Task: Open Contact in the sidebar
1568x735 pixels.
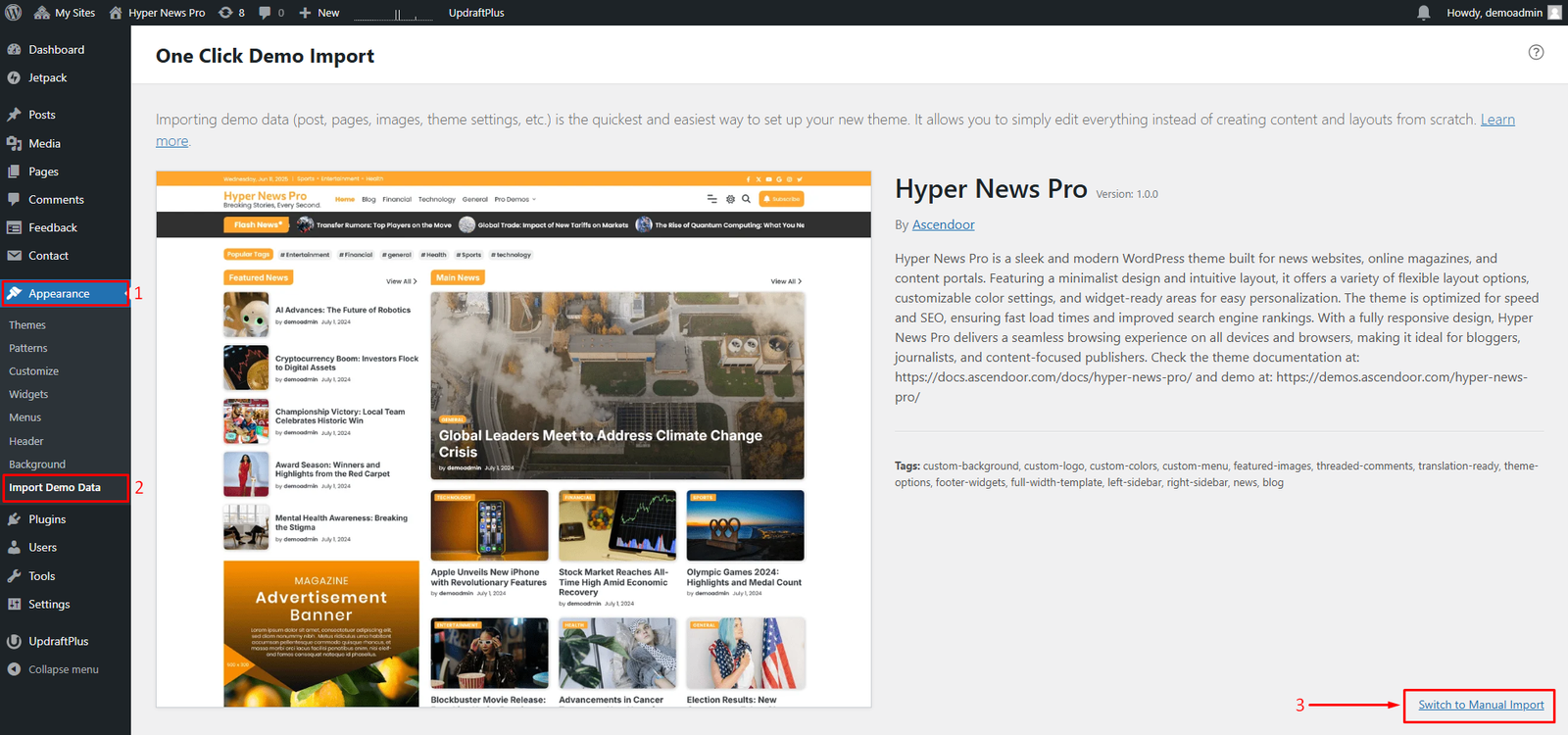Action: point(48,257)
